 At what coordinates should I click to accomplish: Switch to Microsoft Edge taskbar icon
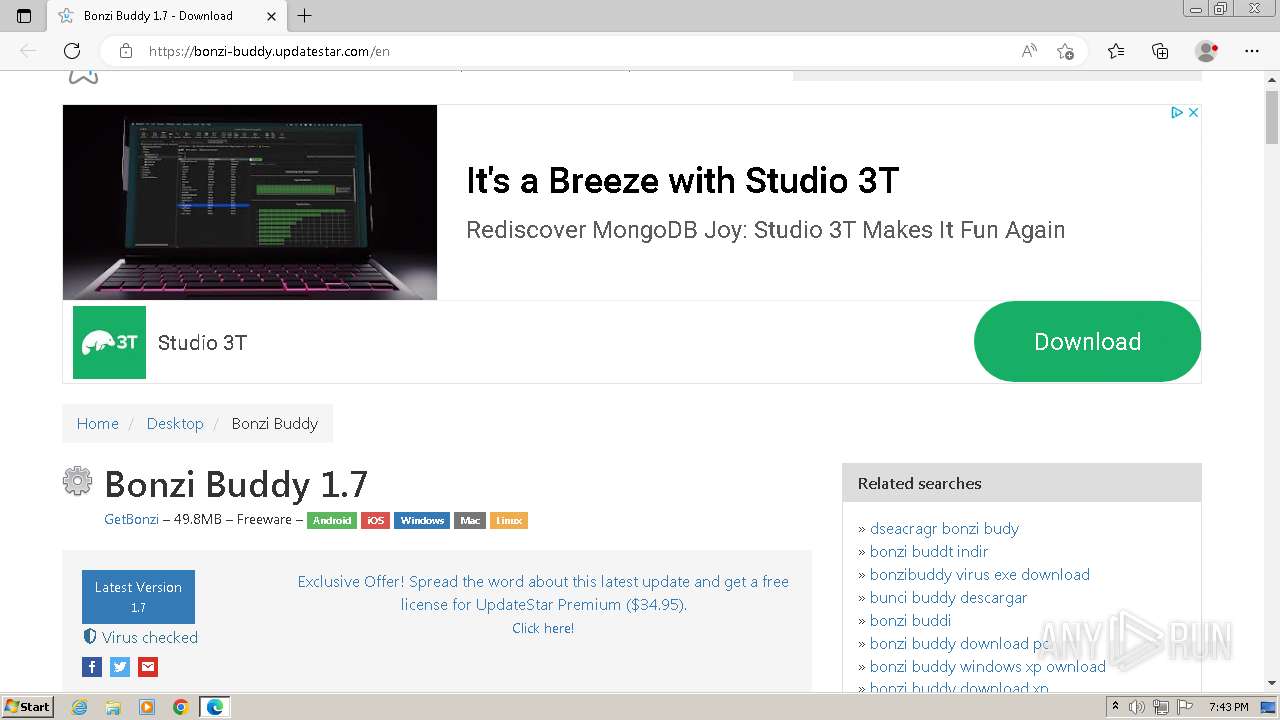(x=215, y=707)
